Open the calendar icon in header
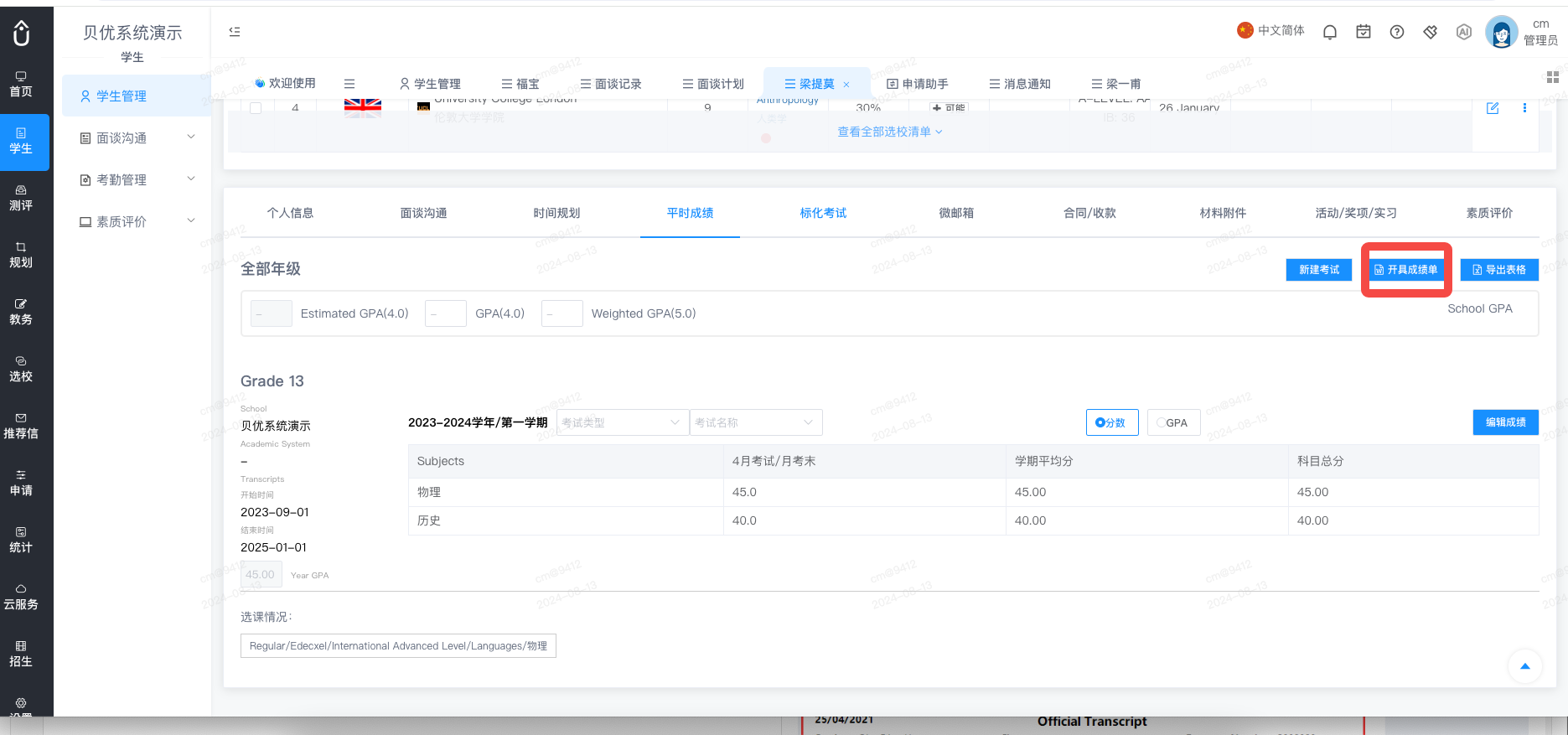Image resolution: width=1568 pixels, height=735 pixels. pyautogui.click(x=1364, y=32)
